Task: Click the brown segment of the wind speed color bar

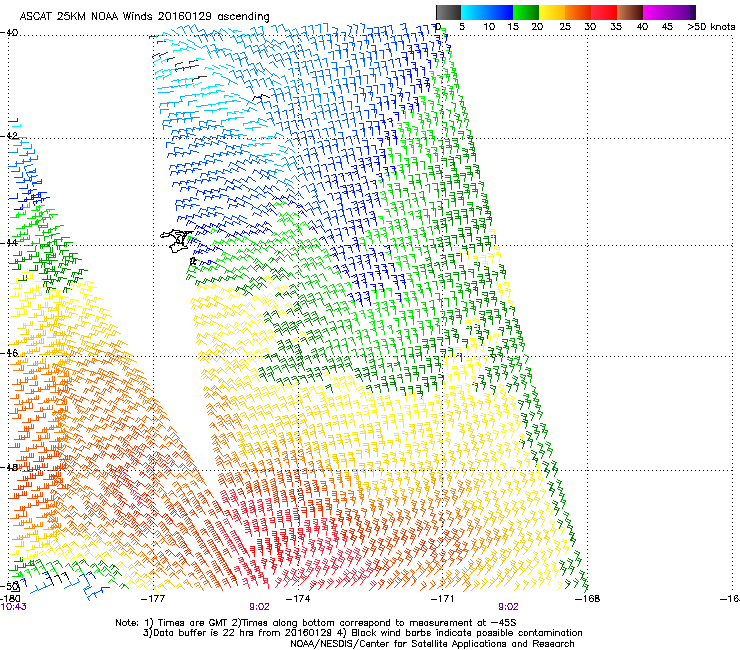Action: 630,12
